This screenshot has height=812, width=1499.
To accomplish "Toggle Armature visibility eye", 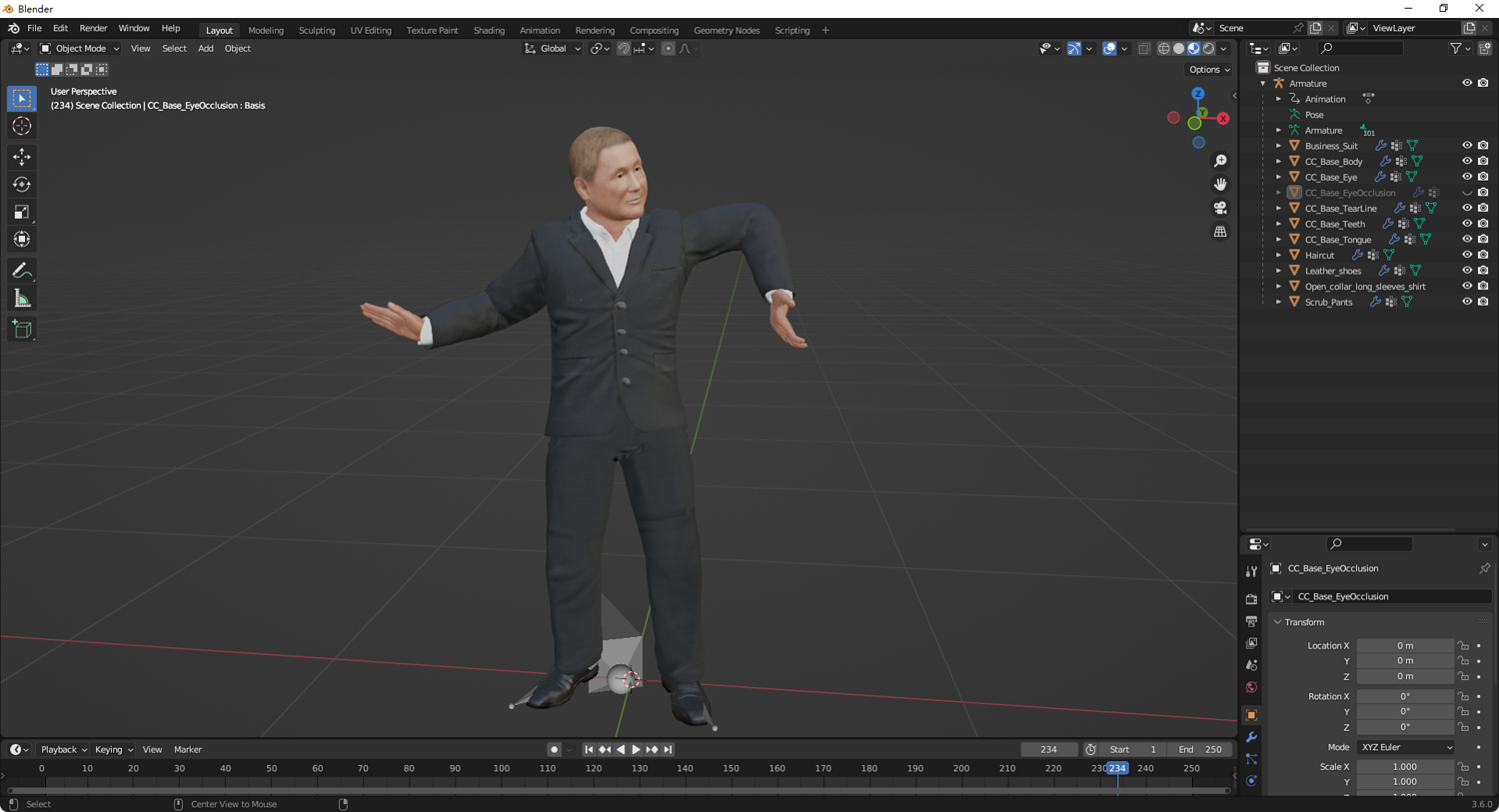I will pyautogui.click(x=1467, y=83).
